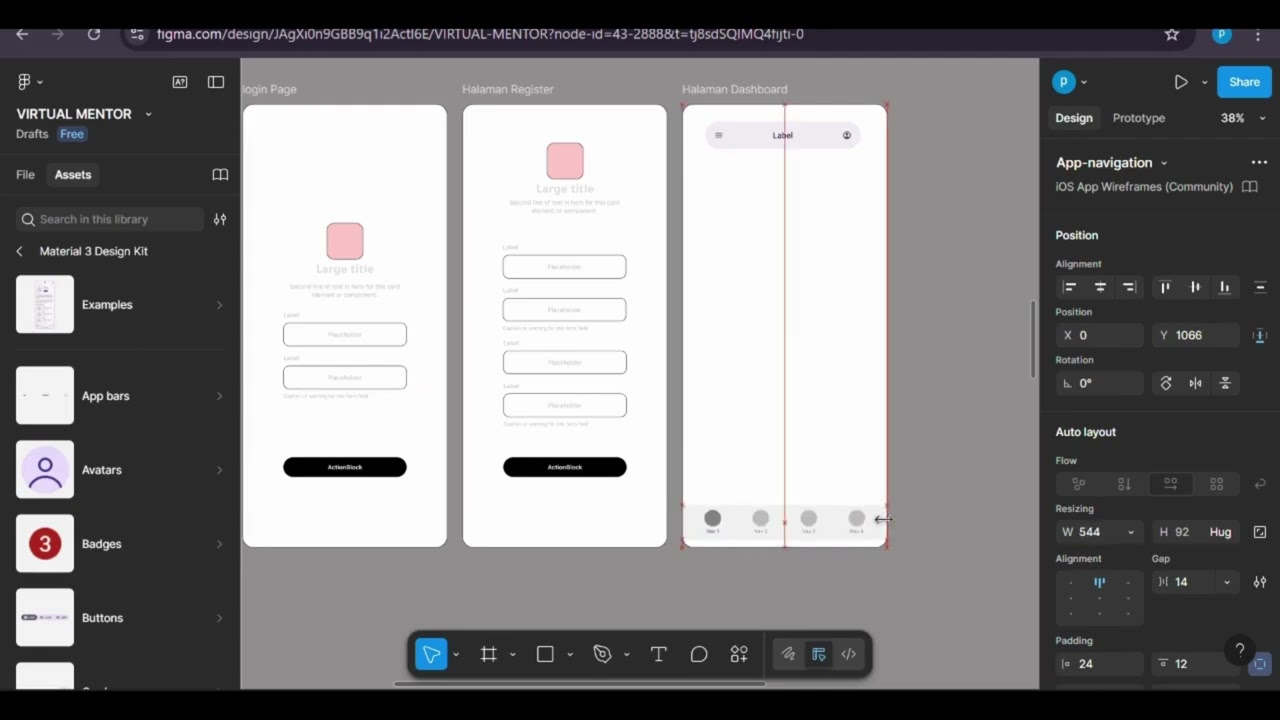Open Move tool options chevron
The width and height of the screenshot is (1280, 720).
(456, 655)
